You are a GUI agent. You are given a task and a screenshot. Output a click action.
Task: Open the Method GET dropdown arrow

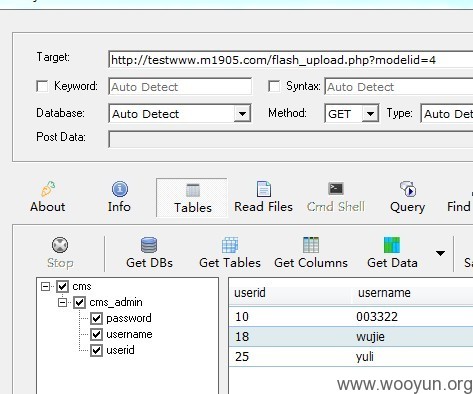(x=370, y=114)
